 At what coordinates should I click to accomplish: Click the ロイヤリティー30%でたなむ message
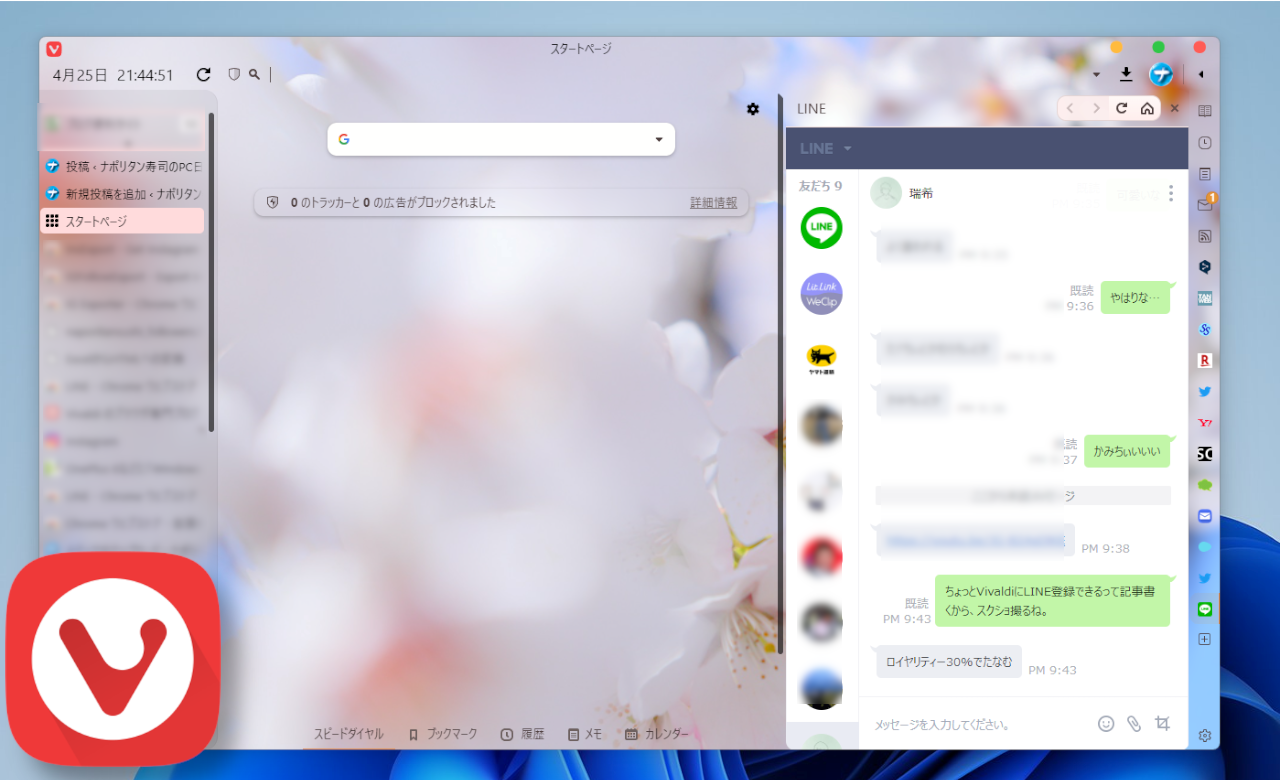click(949, 661)
